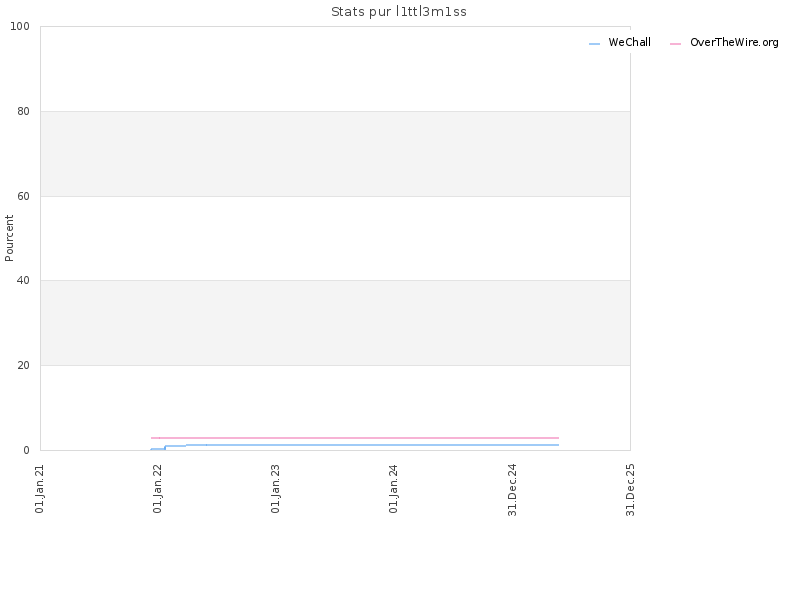The height and width of the screenshot is (600, 800).
Task: Click the 31.Dec.25 x-axis date label
Action: coord(630,490)
